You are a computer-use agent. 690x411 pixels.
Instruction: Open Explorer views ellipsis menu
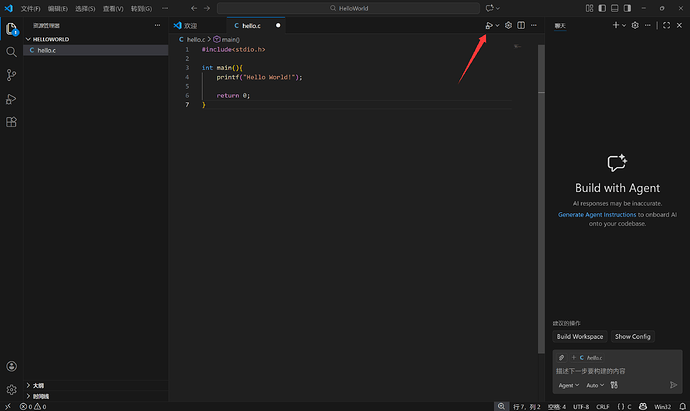[158, 26]
